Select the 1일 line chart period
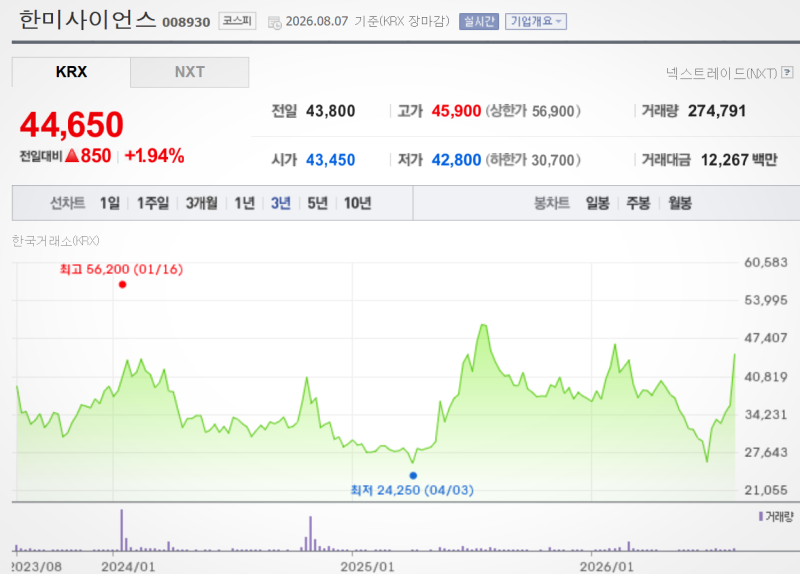800x574 pixels. point(110,203)
